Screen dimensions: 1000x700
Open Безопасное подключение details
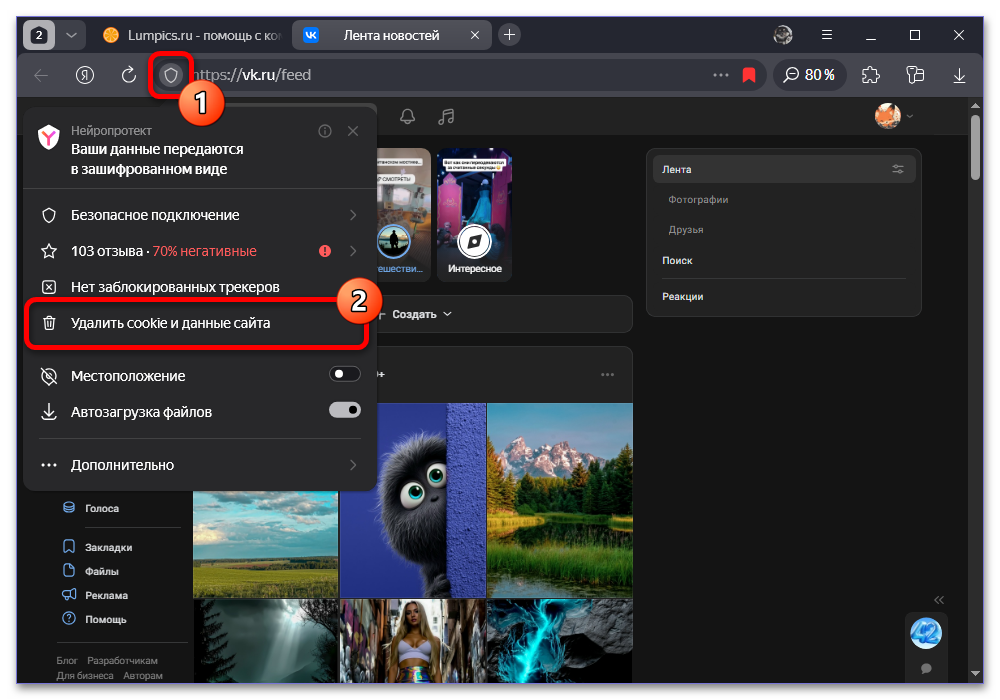click(x=199, y=215)
